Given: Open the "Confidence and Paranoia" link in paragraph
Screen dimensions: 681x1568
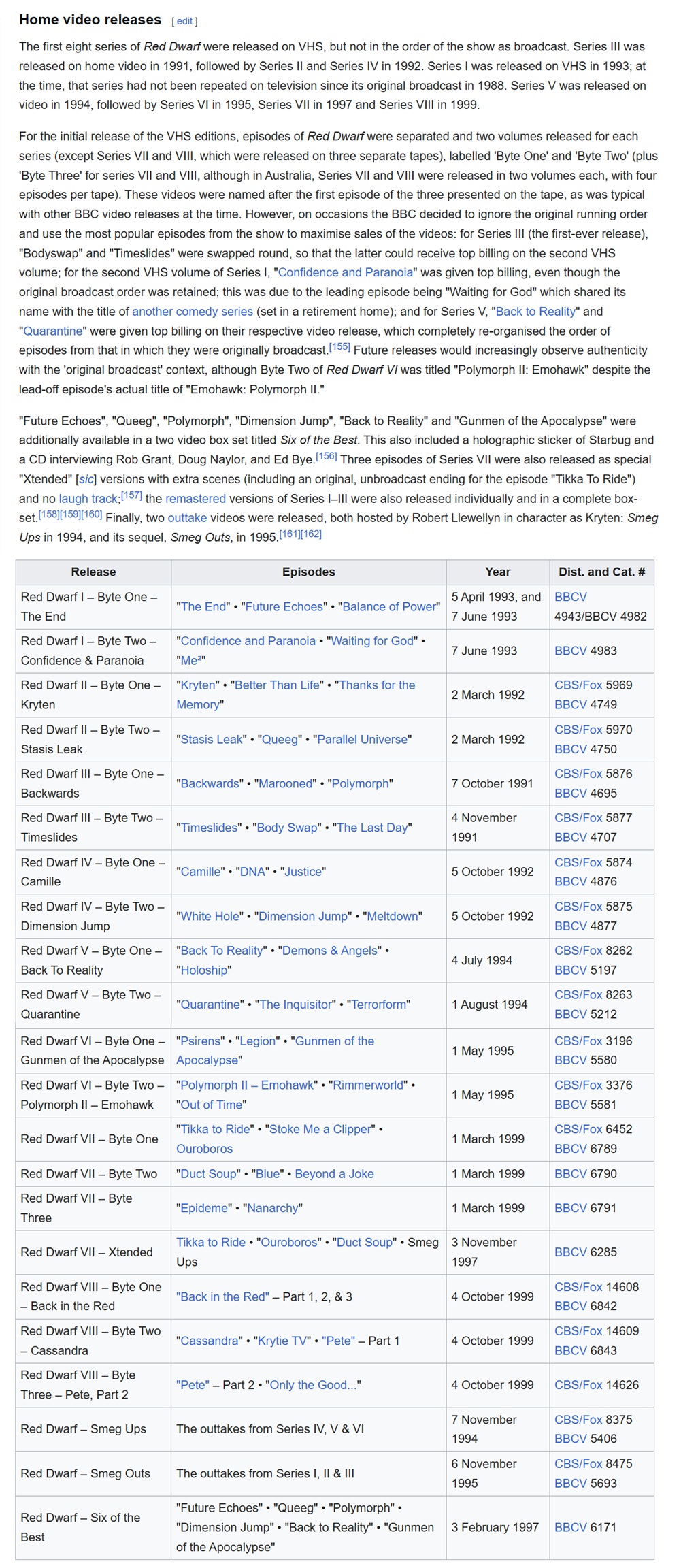Looking at the screenshot, I should point(346,272).
